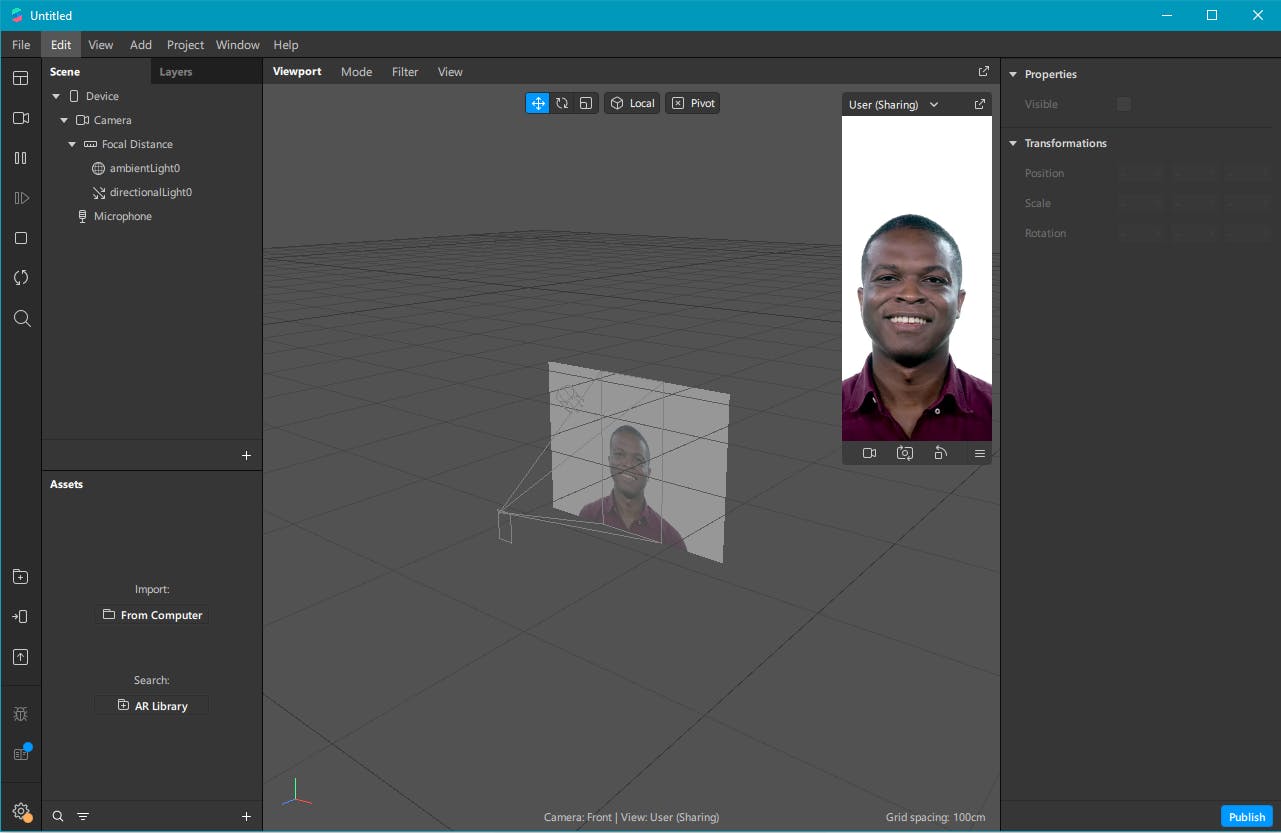Click the simulator preview face image
1281x833 pixels.
[917, 279]
